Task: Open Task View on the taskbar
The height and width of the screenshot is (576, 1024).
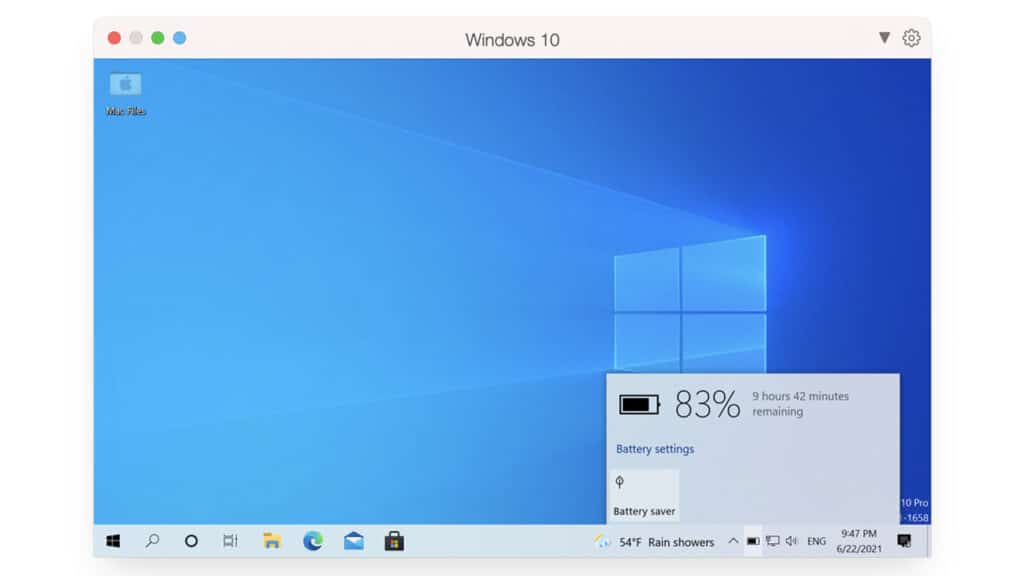Action: tap(230, 541)
